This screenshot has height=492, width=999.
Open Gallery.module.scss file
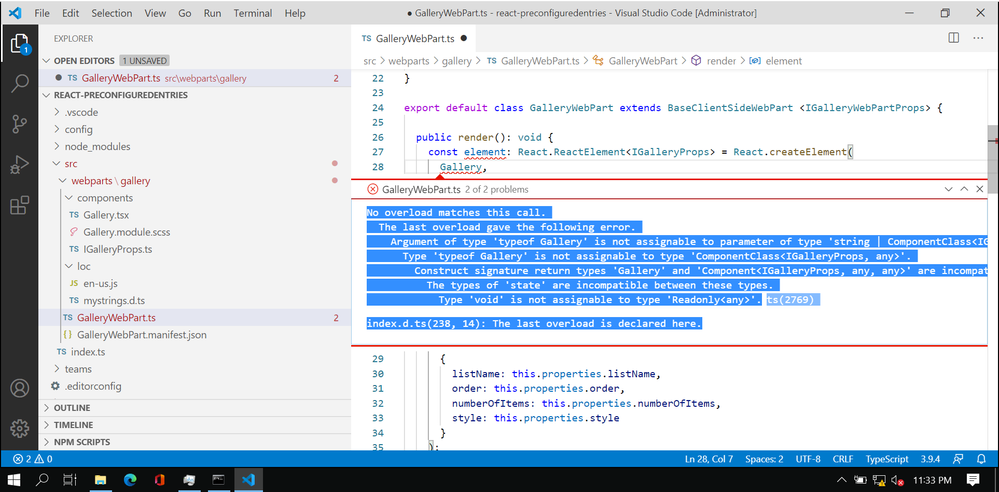(x=194, y=232)
